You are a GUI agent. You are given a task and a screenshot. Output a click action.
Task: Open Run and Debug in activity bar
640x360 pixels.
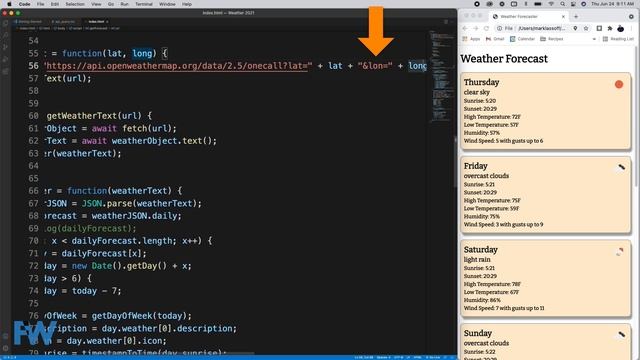pos(5,60)
